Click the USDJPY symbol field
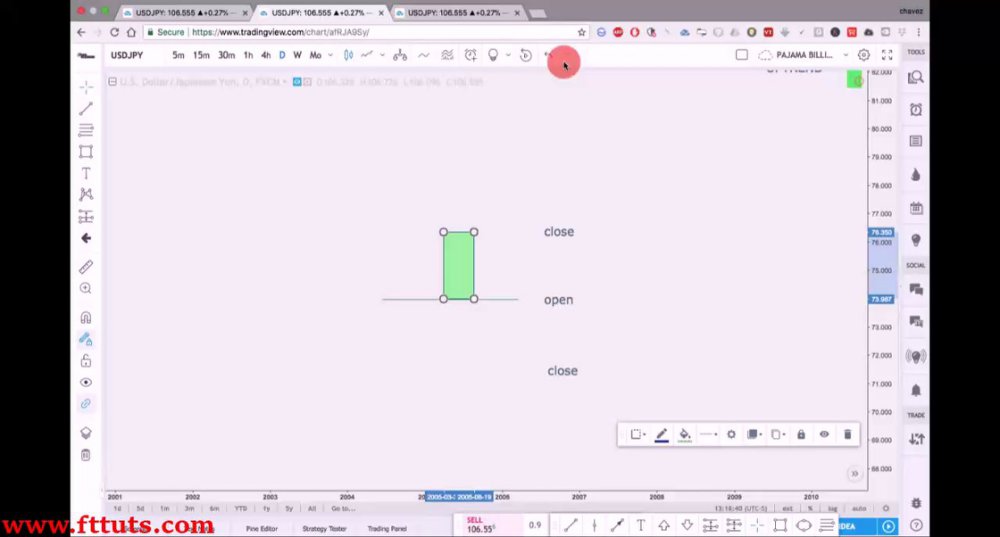This screenshot has width=1000, height=537. point(127,55)
